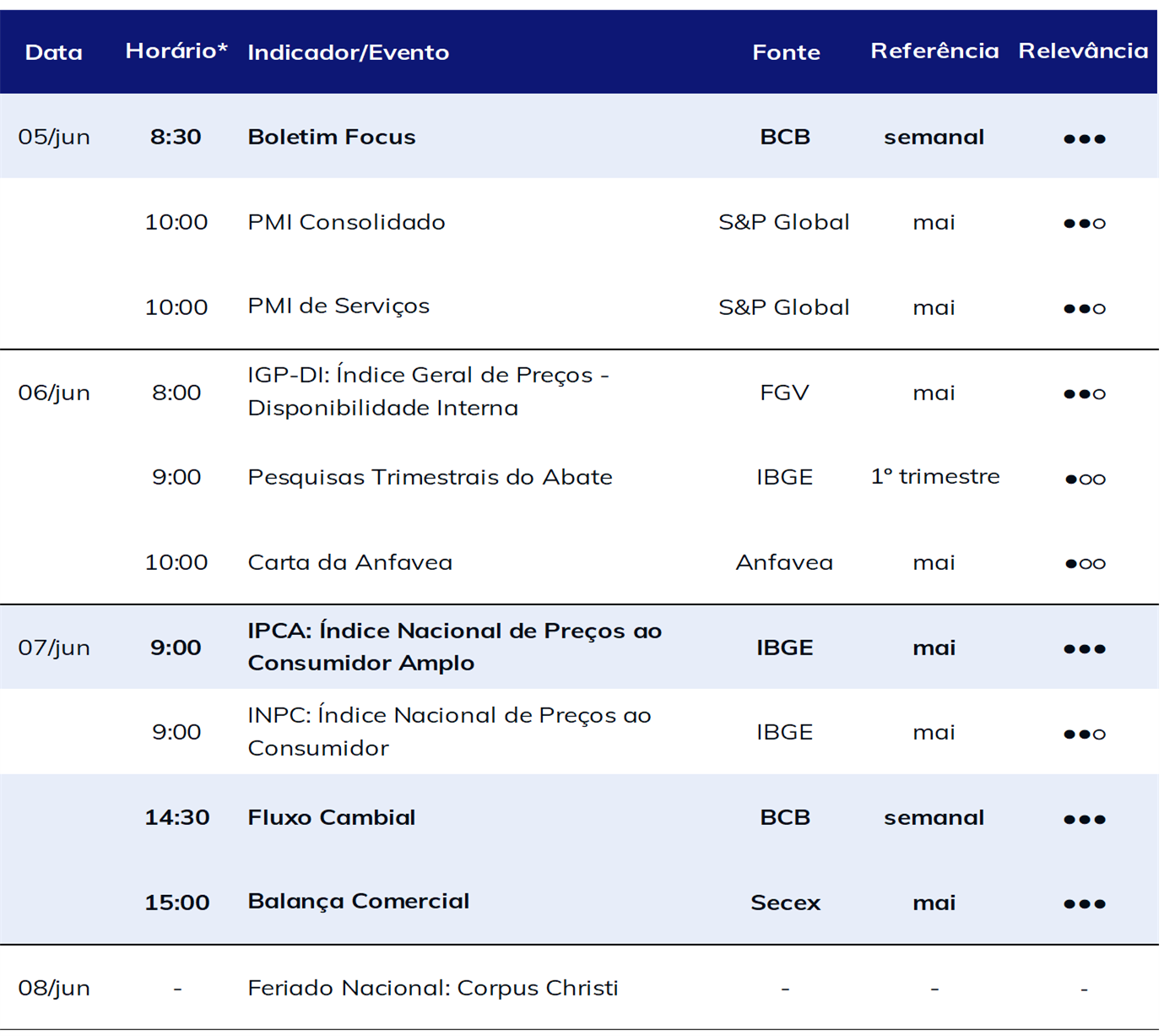Click 'S&P Global' in PMI de Serviços row
Screen dimensions: 1164x1036
(x=784, y=307)
